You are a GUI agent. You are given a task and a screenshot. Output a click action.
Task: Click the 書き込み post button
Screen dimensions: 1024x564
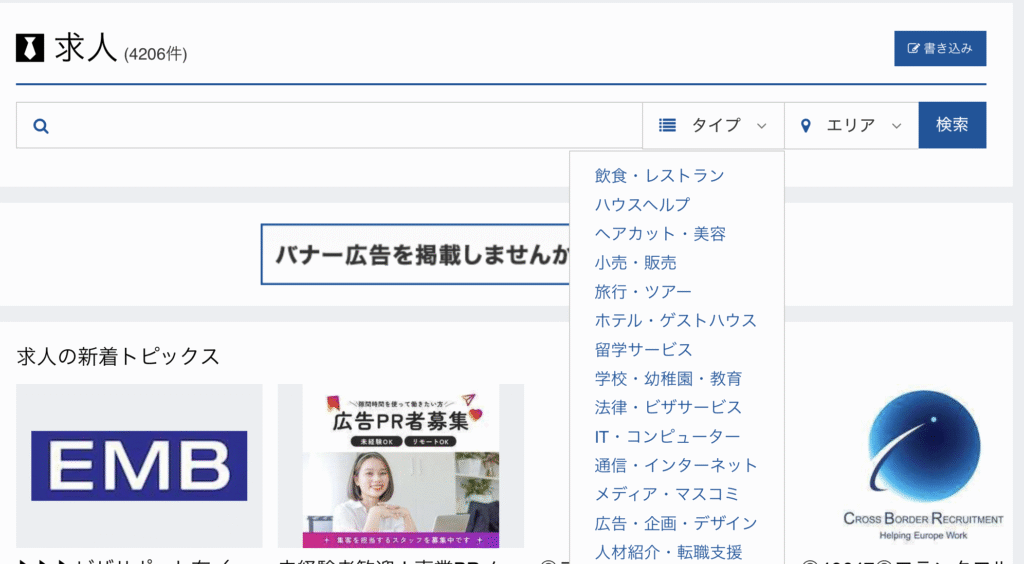pyautogui.click(x=939, y=48)
